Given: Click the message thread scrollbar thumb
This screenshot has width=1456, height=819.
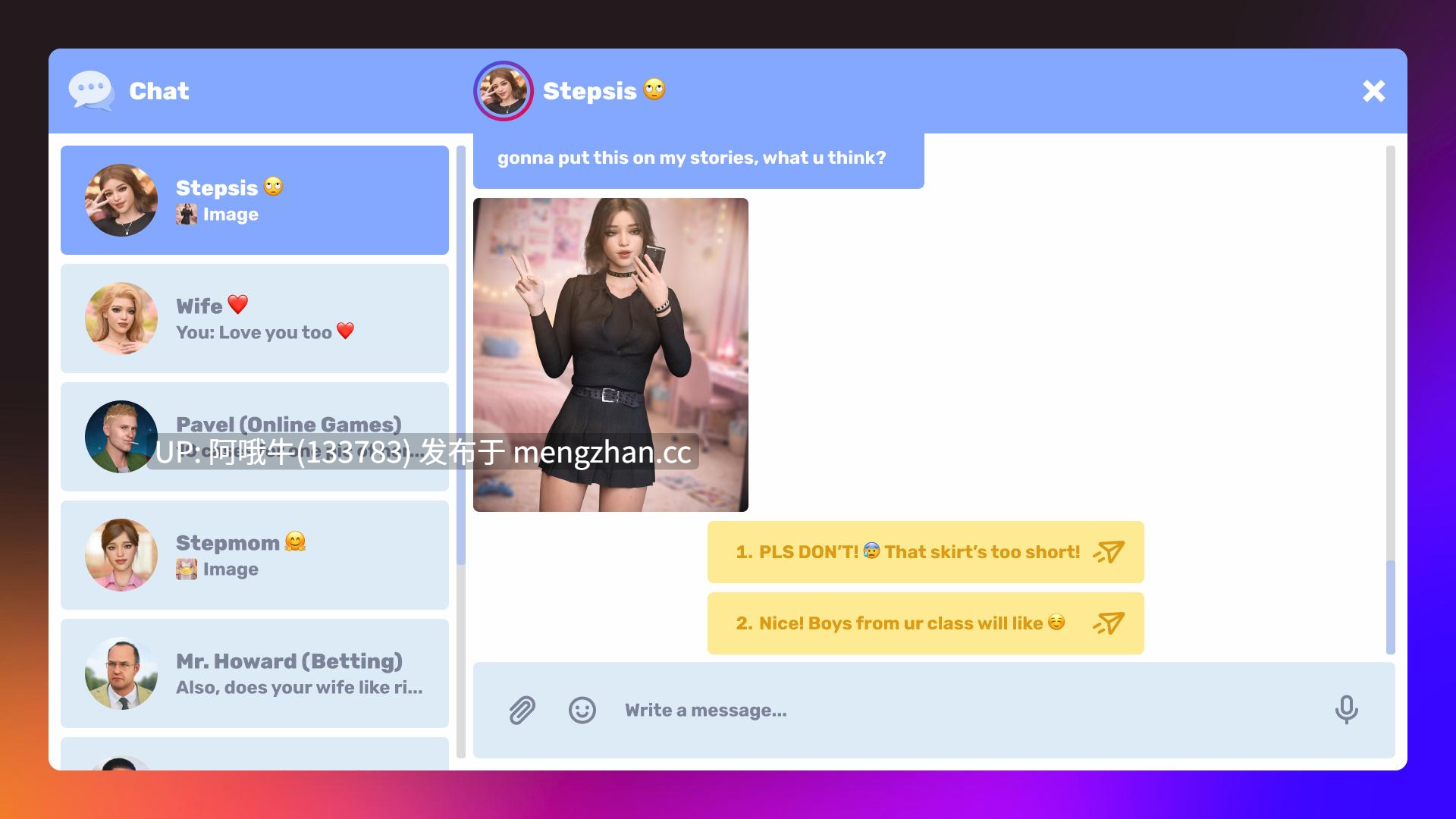Looking at the screenshot, I should point(1390,607).
